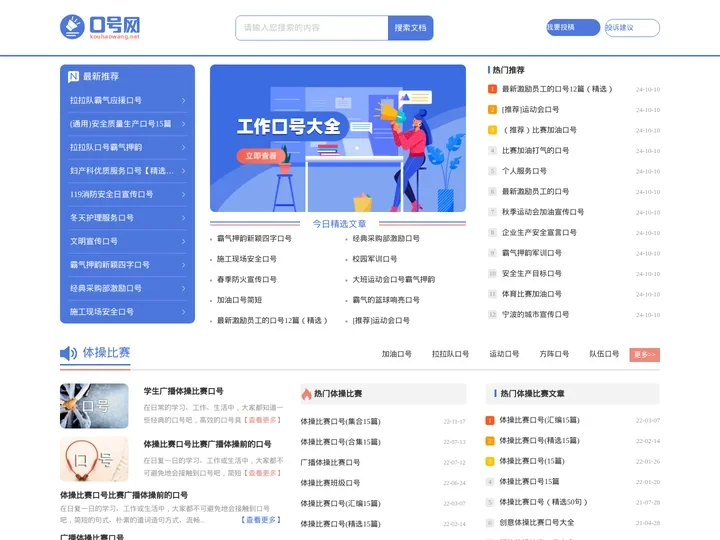Open 霸气押韵新颖四字口号 in 今日精选文章

coord(254,238)
